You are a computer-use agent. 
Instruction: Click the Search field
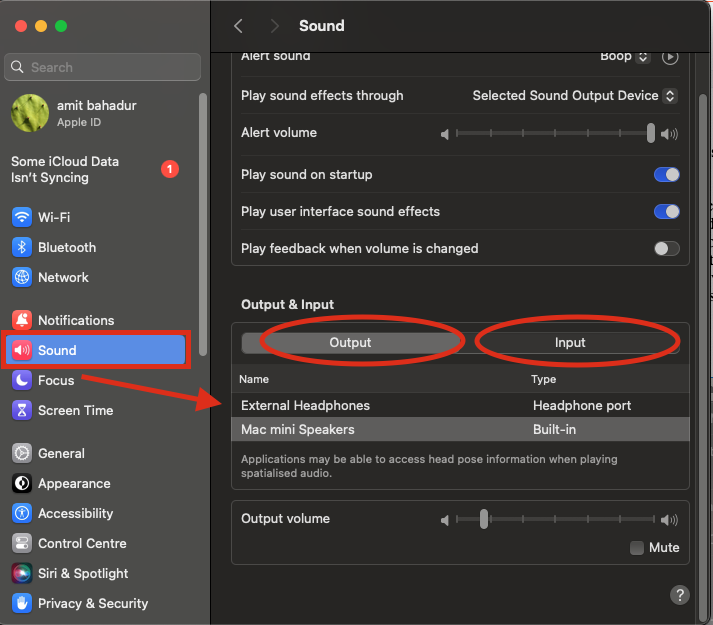pos(102,67)
